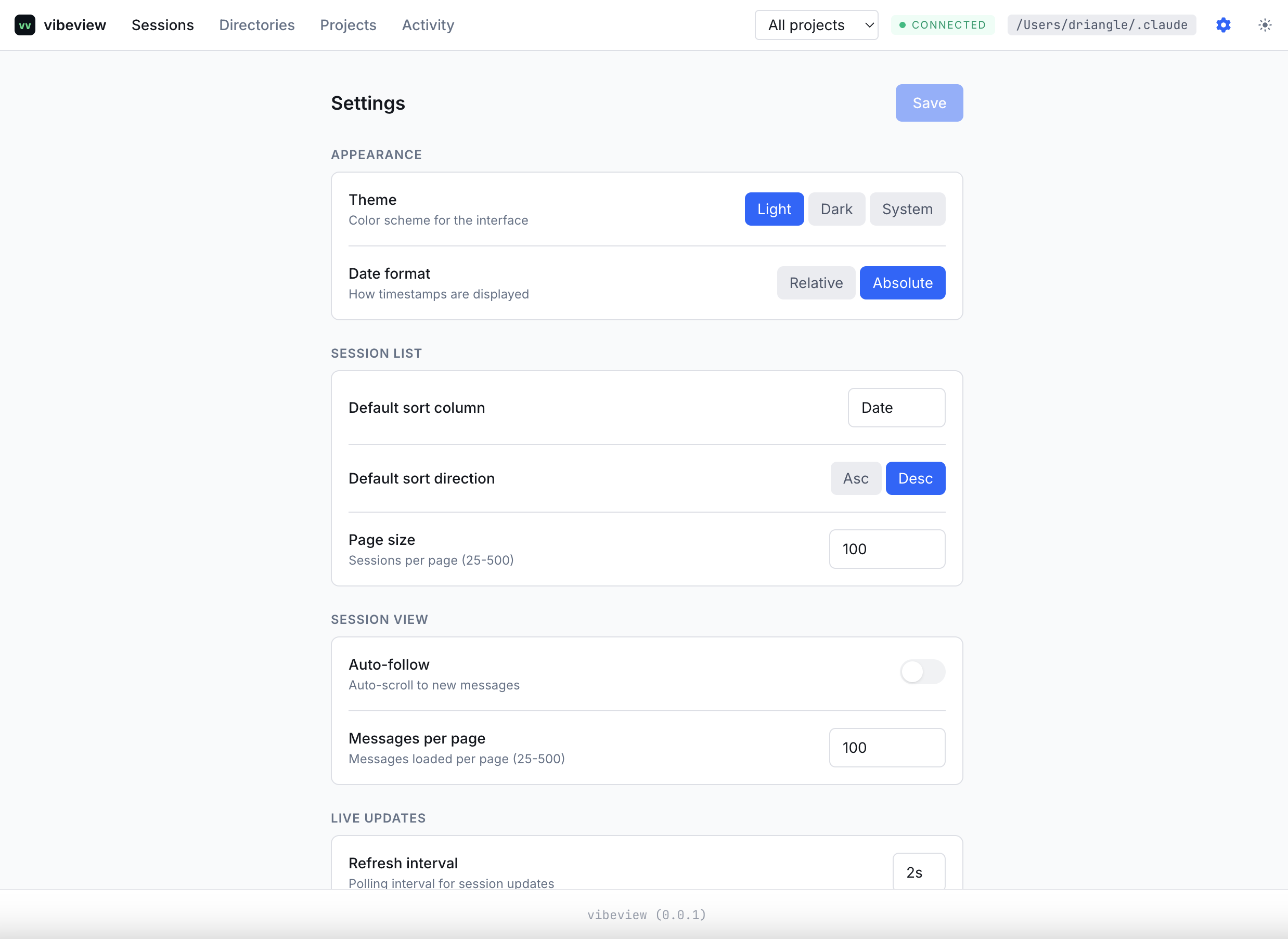Choose Relative date format

coord(816,283)
